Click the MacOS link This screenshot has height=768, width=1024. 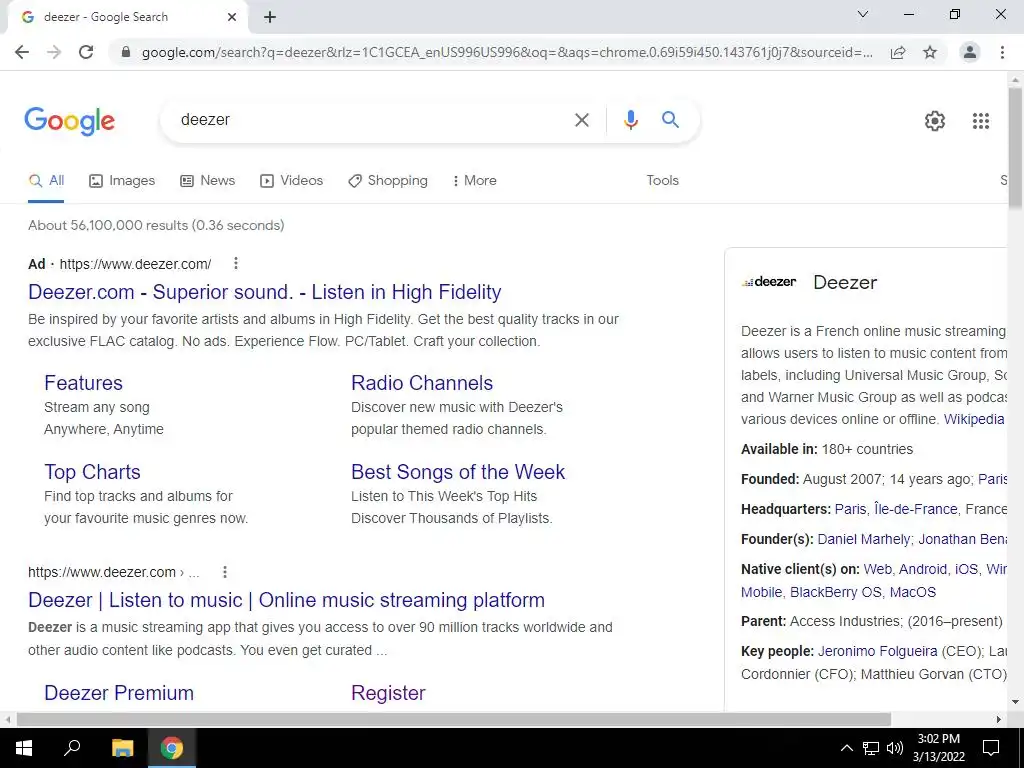pyautogui.click(x=913, y=592)
